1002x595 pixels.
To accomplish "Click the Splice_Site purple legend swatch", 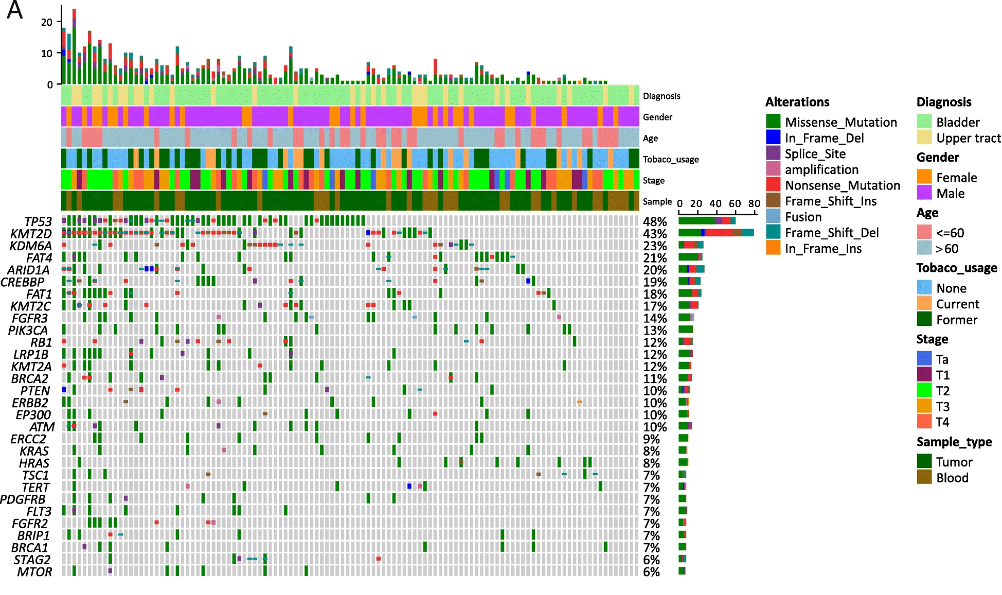I will 773,153.
